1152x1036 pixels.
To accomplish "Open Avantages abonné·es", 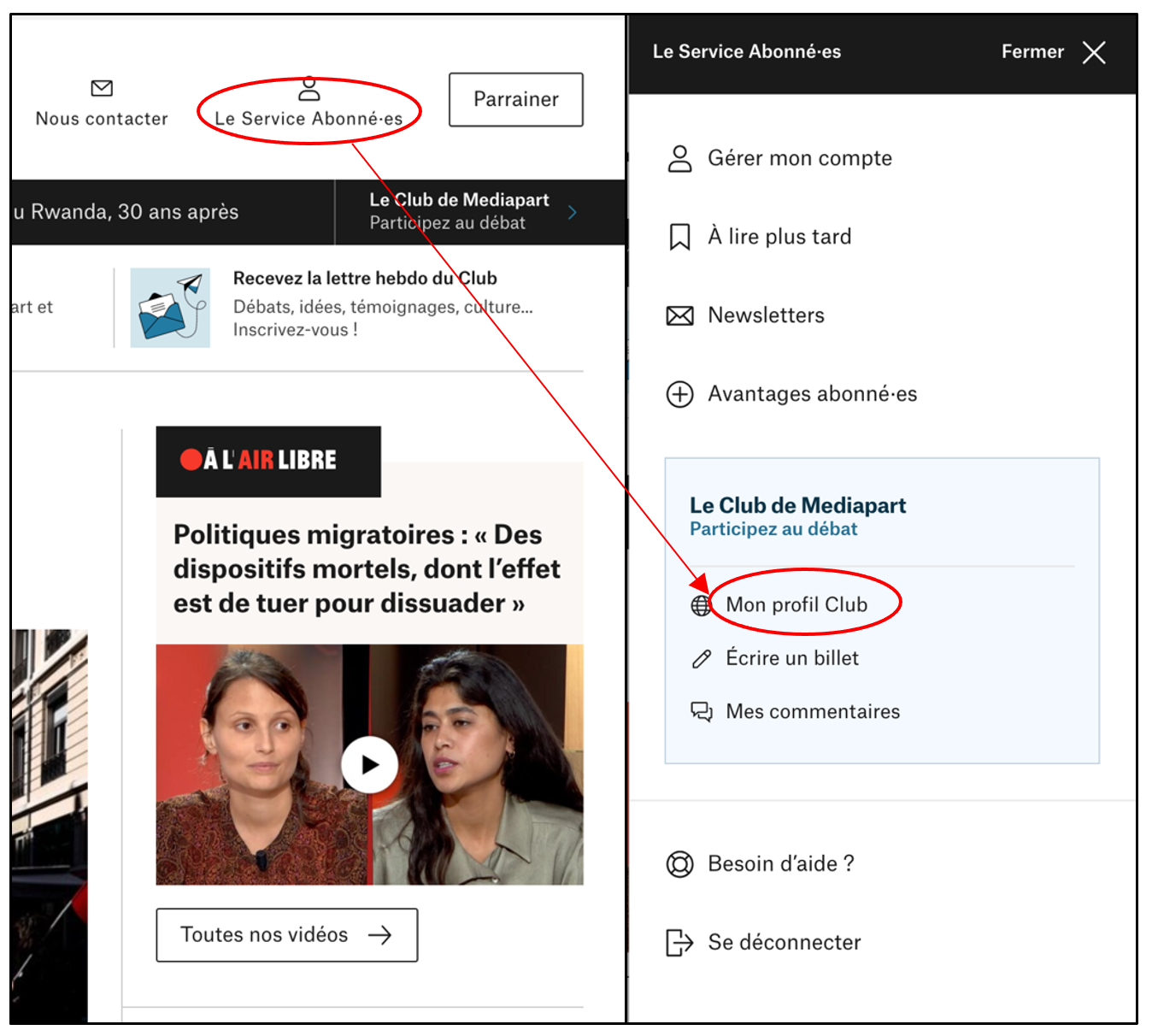I will pyautogui.click(x=813, y=394).
